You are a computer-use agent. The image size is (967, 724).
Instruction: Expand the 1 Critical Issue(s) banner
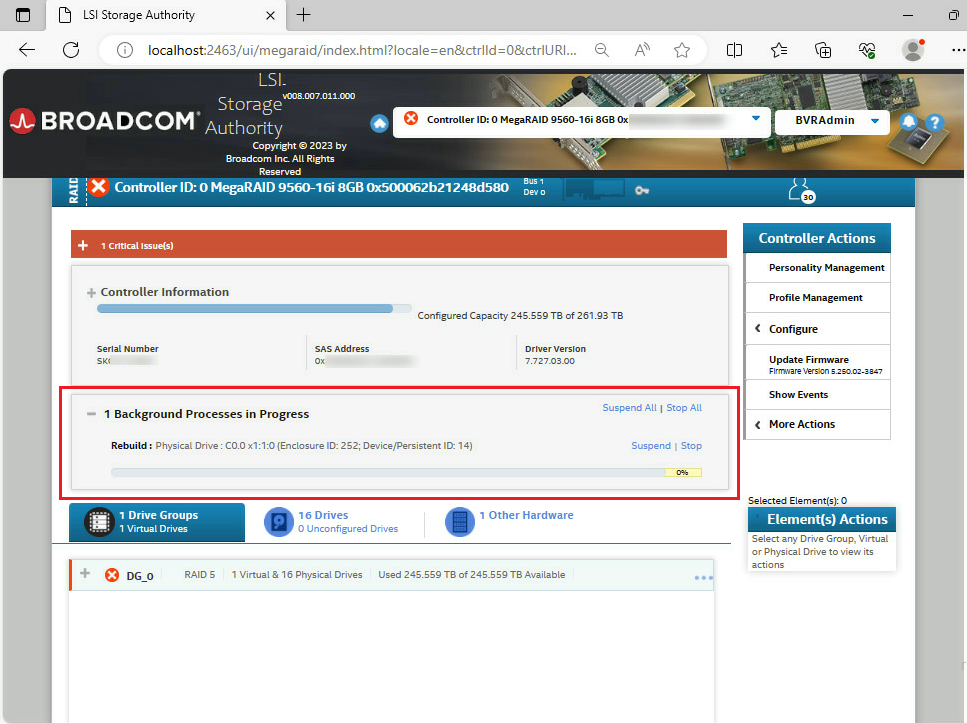(83, 246)
